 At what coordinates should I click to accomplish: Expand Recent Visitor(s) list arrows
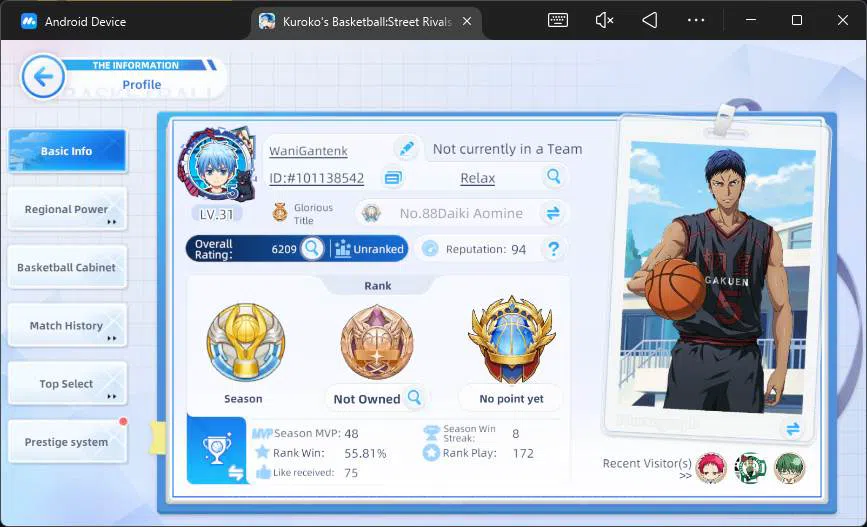pos(686,476)
